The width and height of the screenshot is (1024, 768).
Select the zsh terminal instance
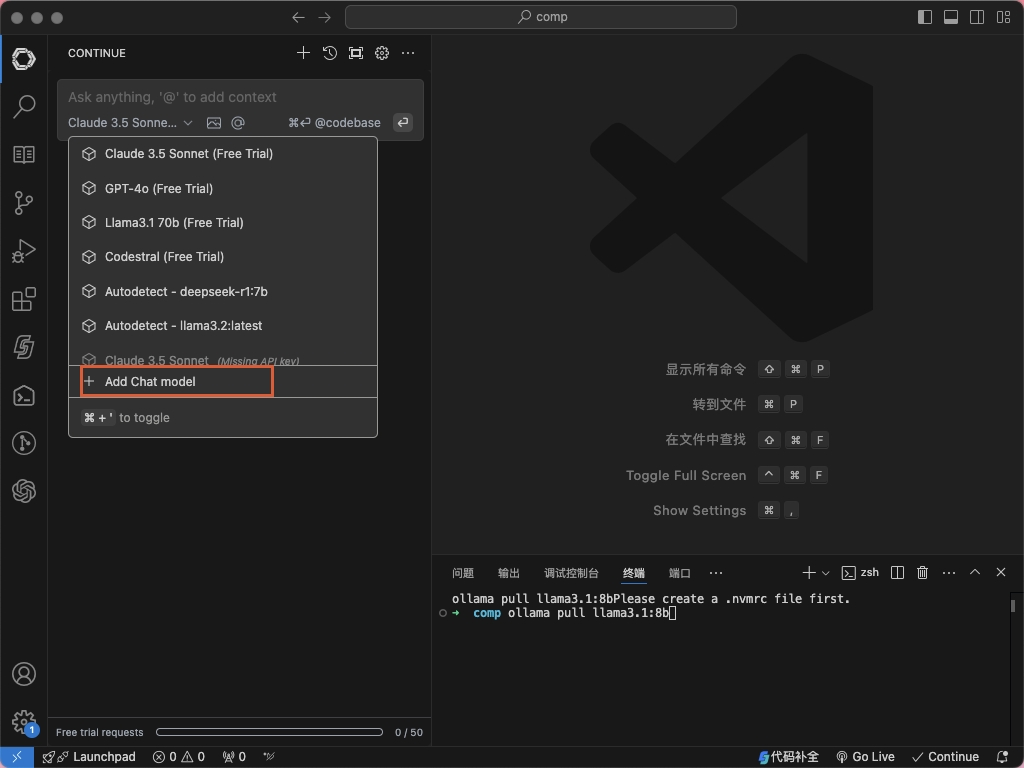pyautogui.click(x=860, y=573)
